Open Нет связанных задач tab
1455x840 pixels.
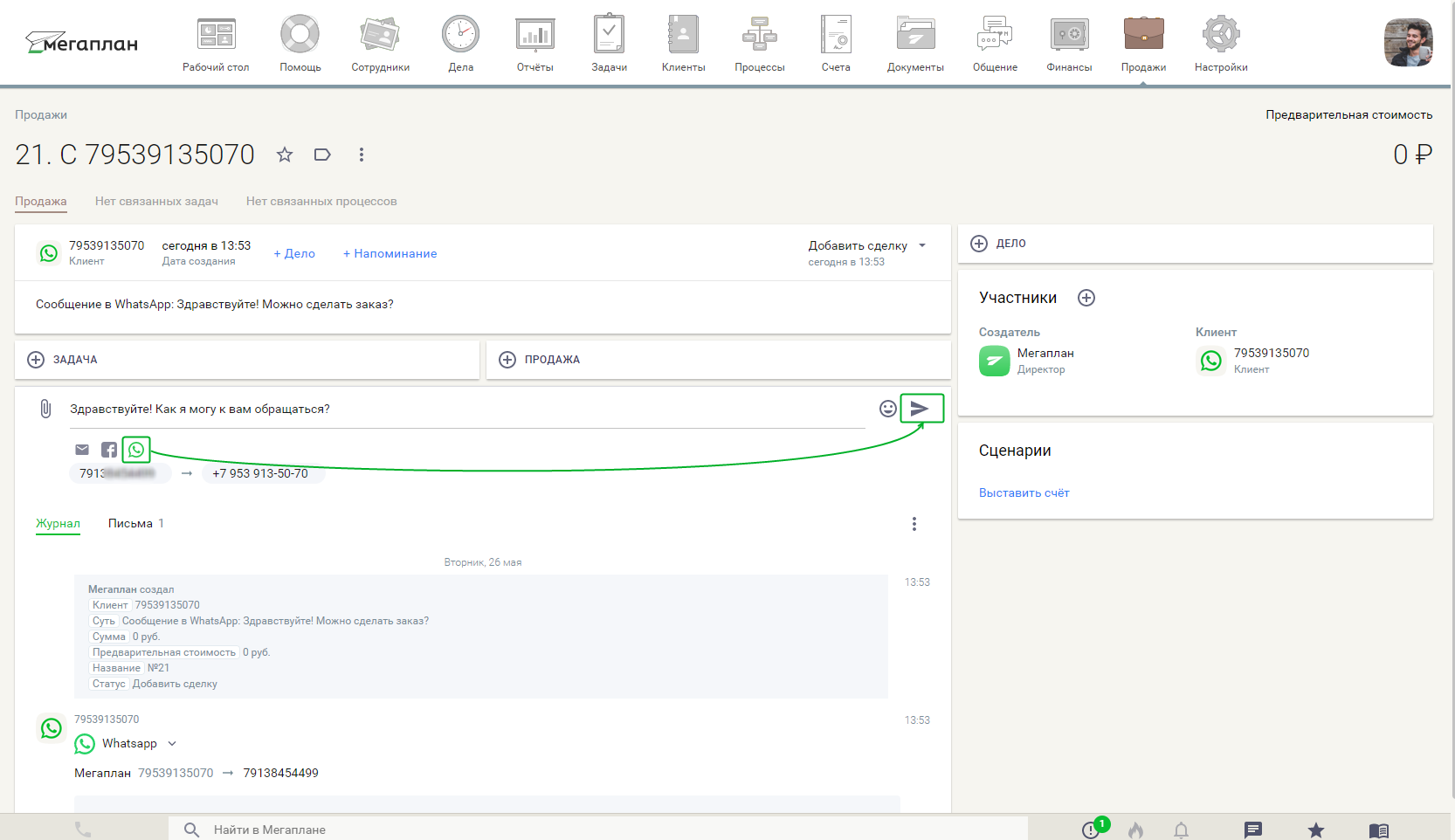[x=156, y=201]
